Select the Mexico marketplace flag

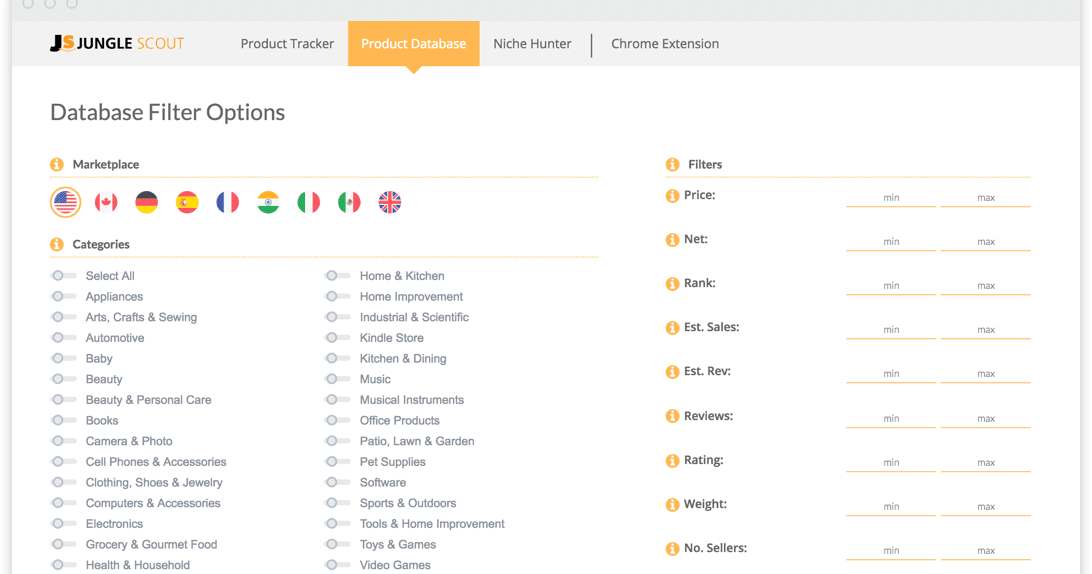point(349,203)
